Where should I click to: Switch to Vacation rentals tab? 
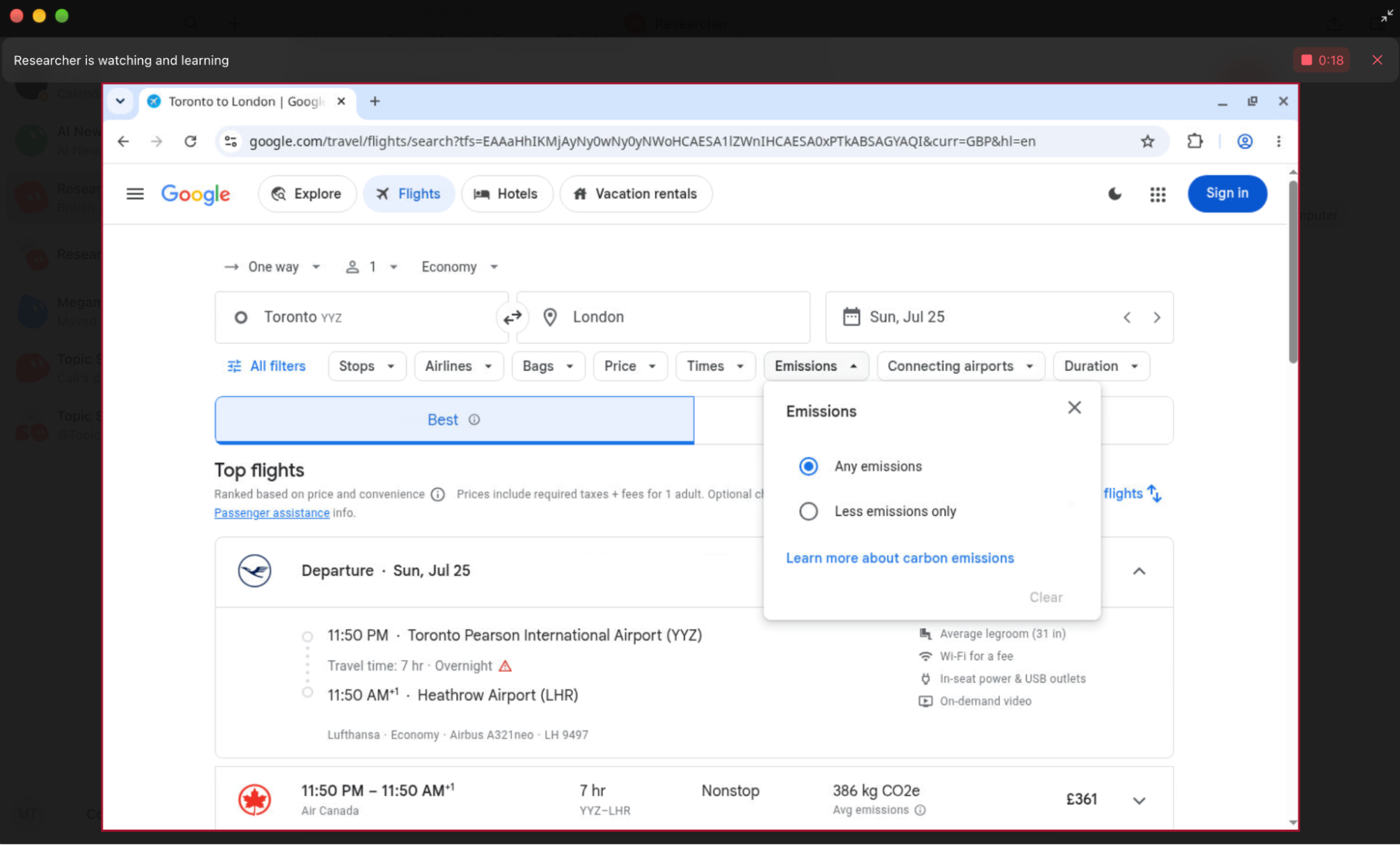636,194
